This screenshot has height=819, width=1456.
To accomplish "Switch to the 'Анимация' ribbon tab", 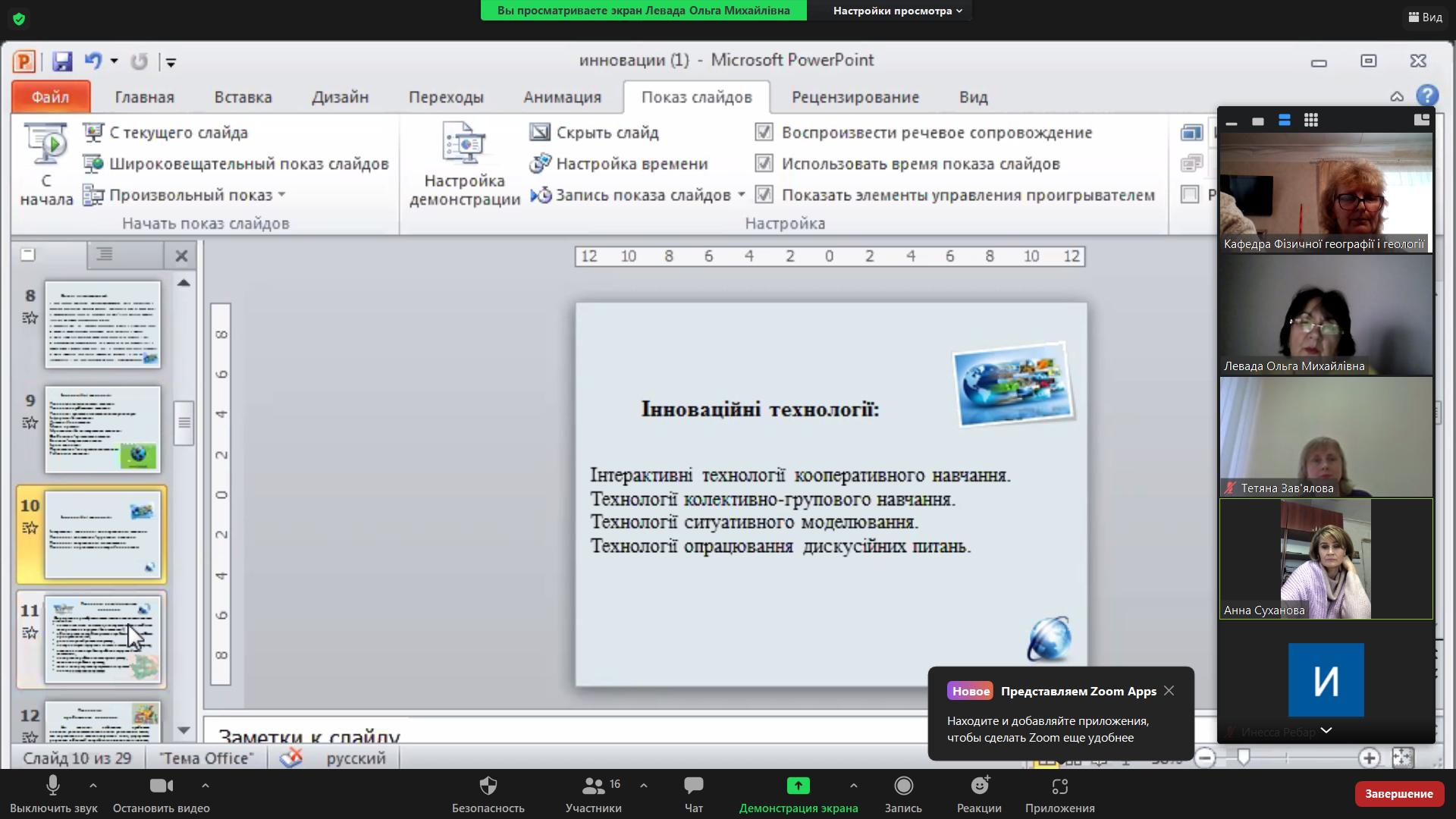I will 562,97.
